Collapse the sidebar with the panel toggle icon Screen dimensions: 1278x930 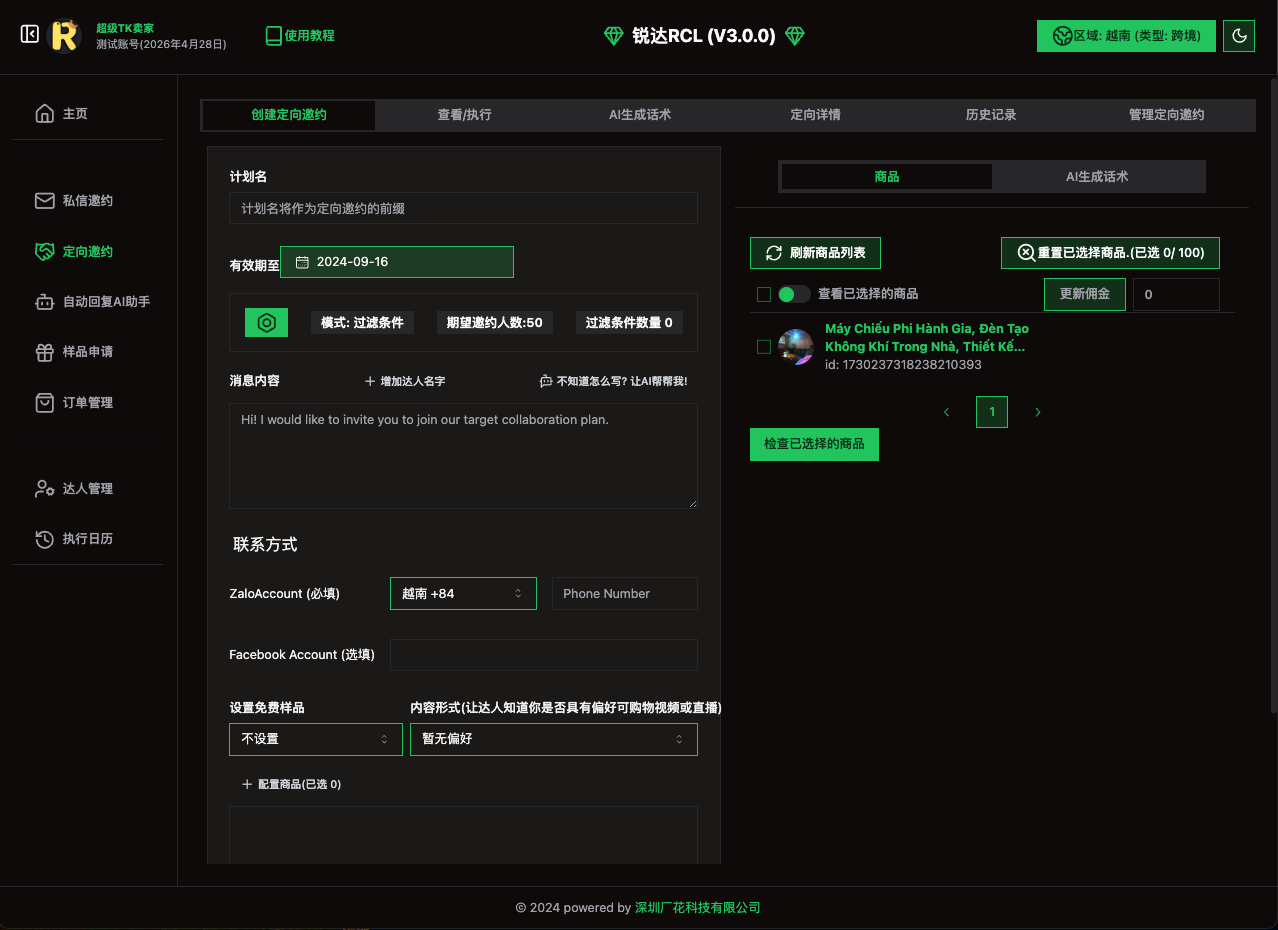30,35
